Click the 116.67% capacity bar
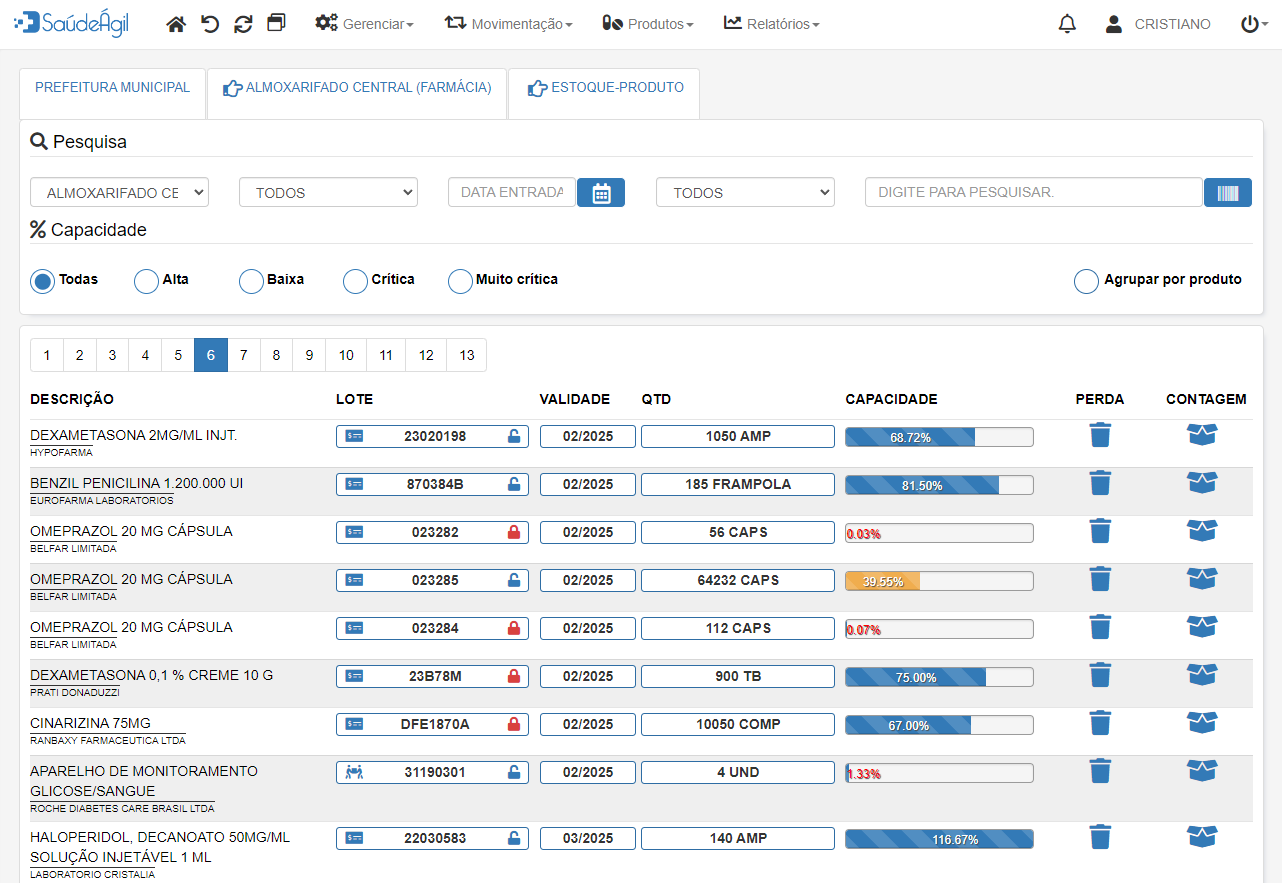 939,839
